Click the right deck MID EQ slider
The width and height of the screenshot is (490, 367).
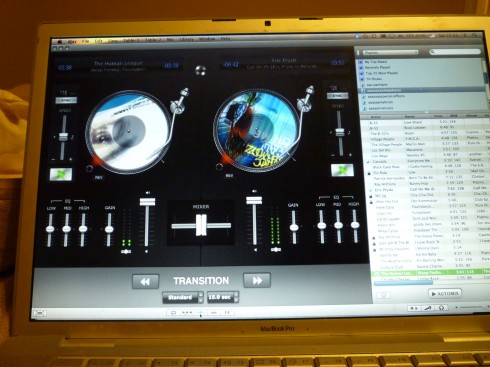pyautogui.click(x=338, y=225)
